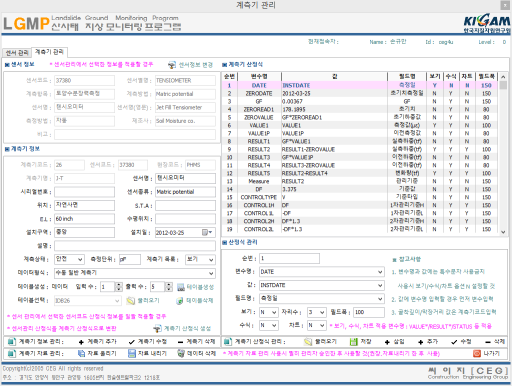Screen dimensions: 512x387
Task: Switch to the 센서 관리 tab
Action: point(17,53)
